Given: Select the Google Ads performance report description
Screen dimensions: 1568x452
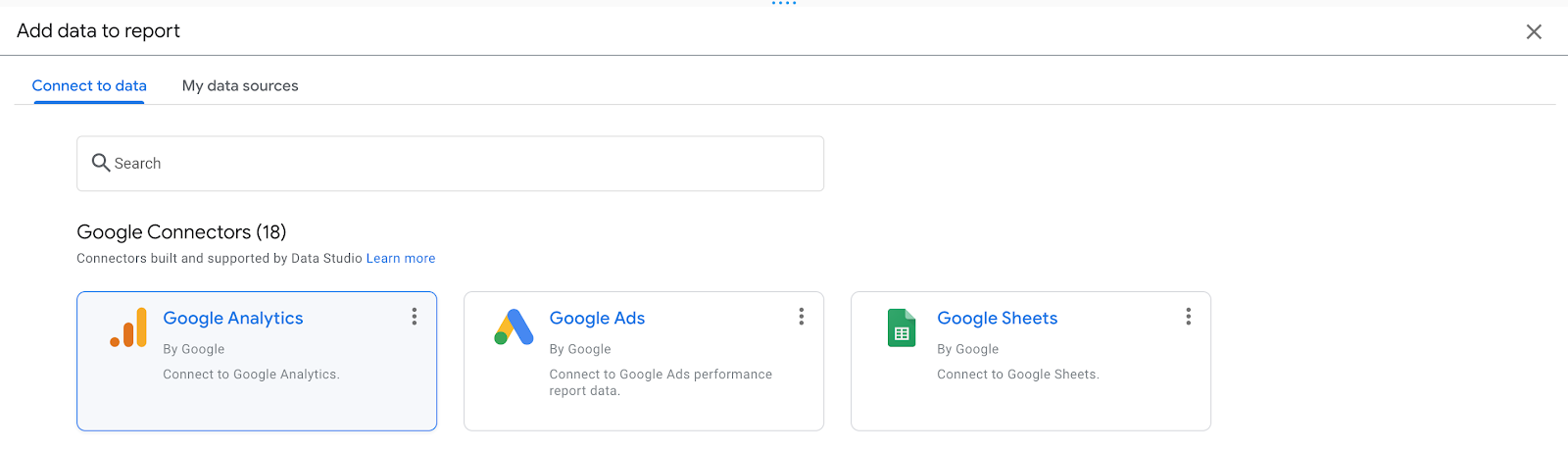Looking at the screenshot, I should (x=661, y=382).
